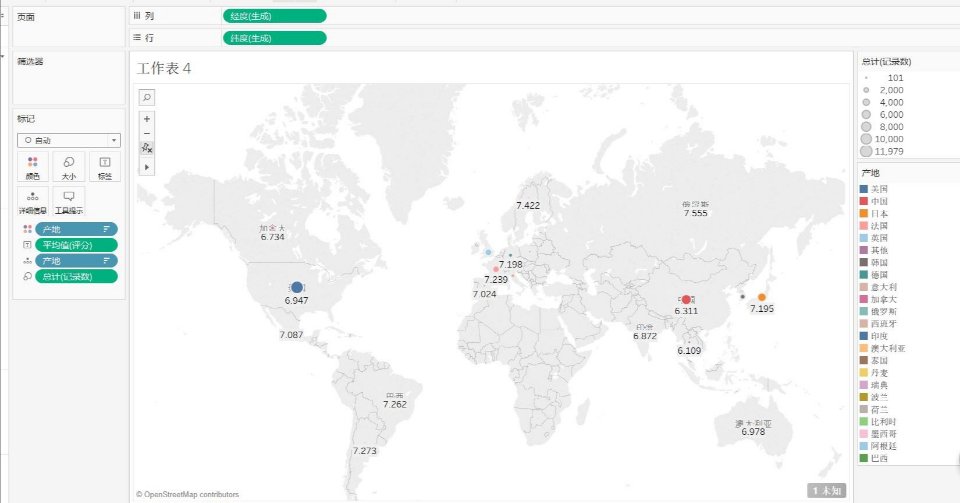This screenshot has width=960, height=503.
Task: Highlight 加拿大 in the 产地 legend
Action: [883, 299]
